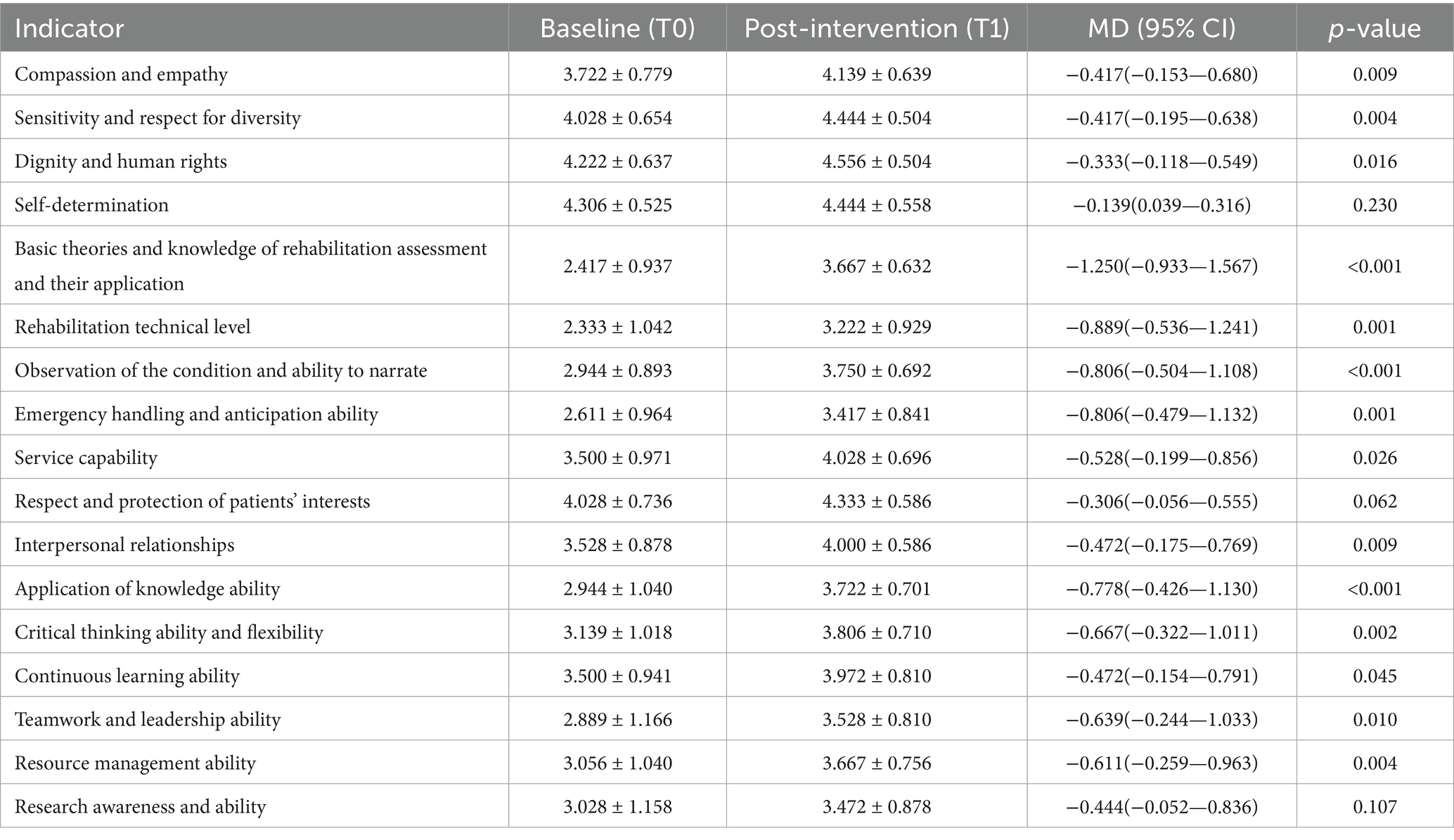Click the p-value 0.230 cell
This screenshot has height=840, width=1454.
coord(1375,205)
